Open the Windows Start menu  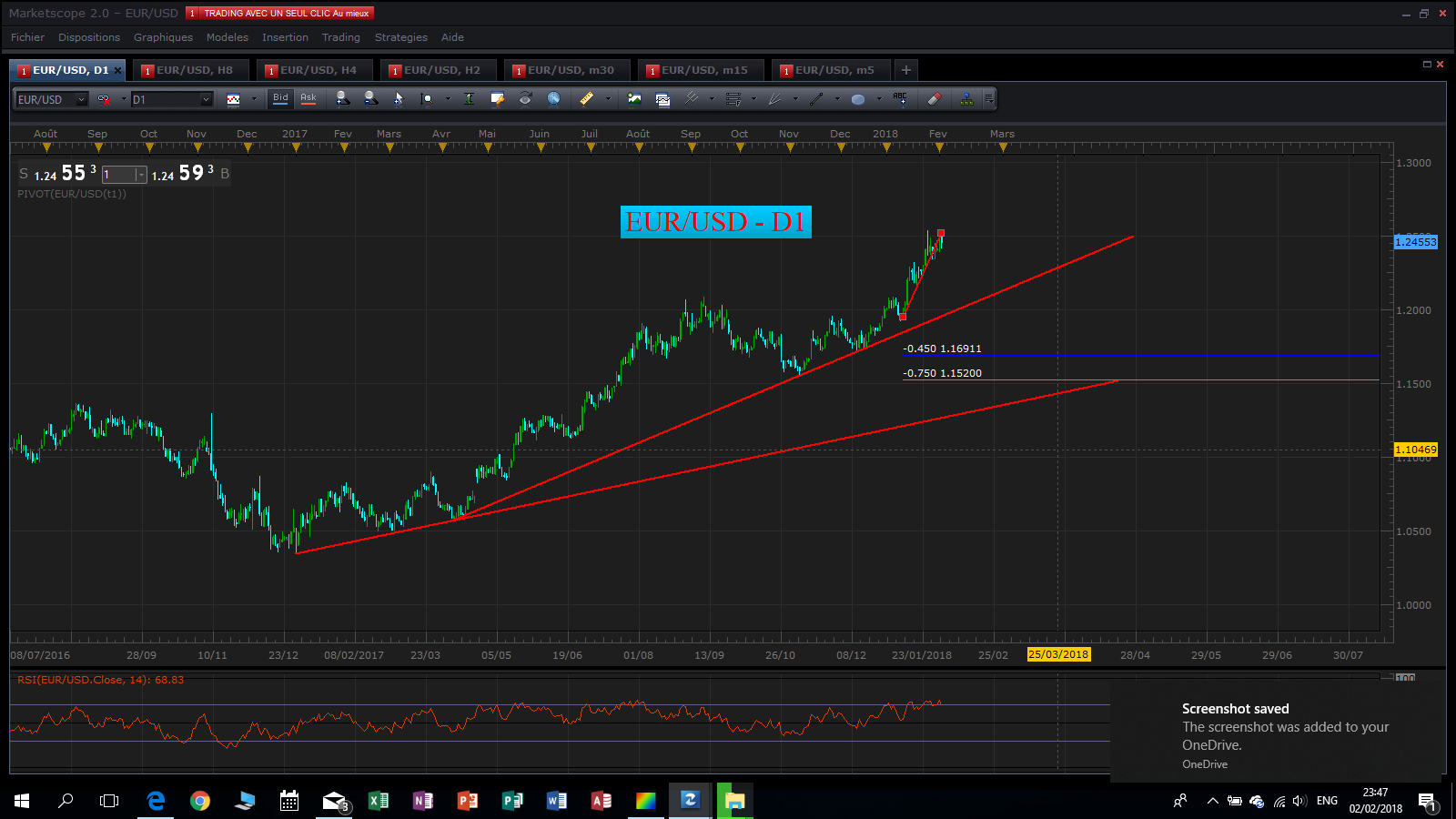tap(22, 801)
